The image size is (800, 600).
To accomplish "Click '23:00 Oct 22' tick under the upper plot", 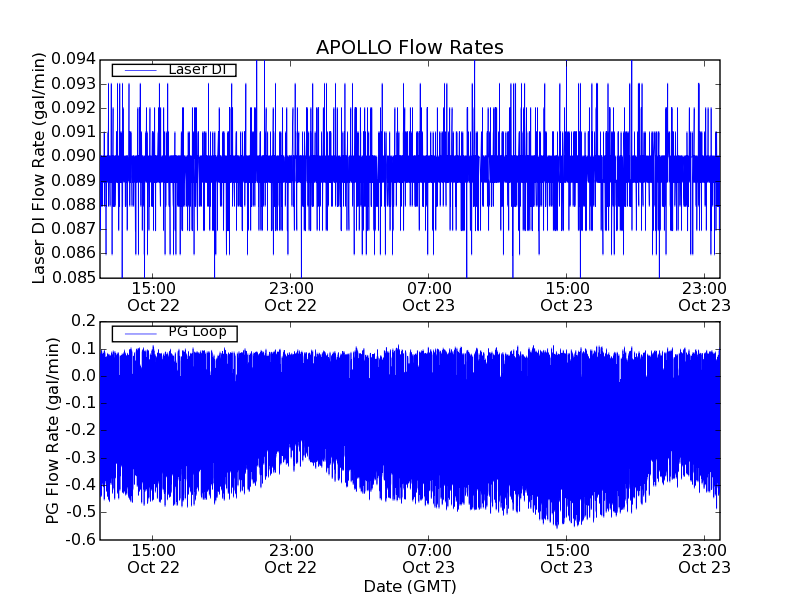I will (290, 297).
